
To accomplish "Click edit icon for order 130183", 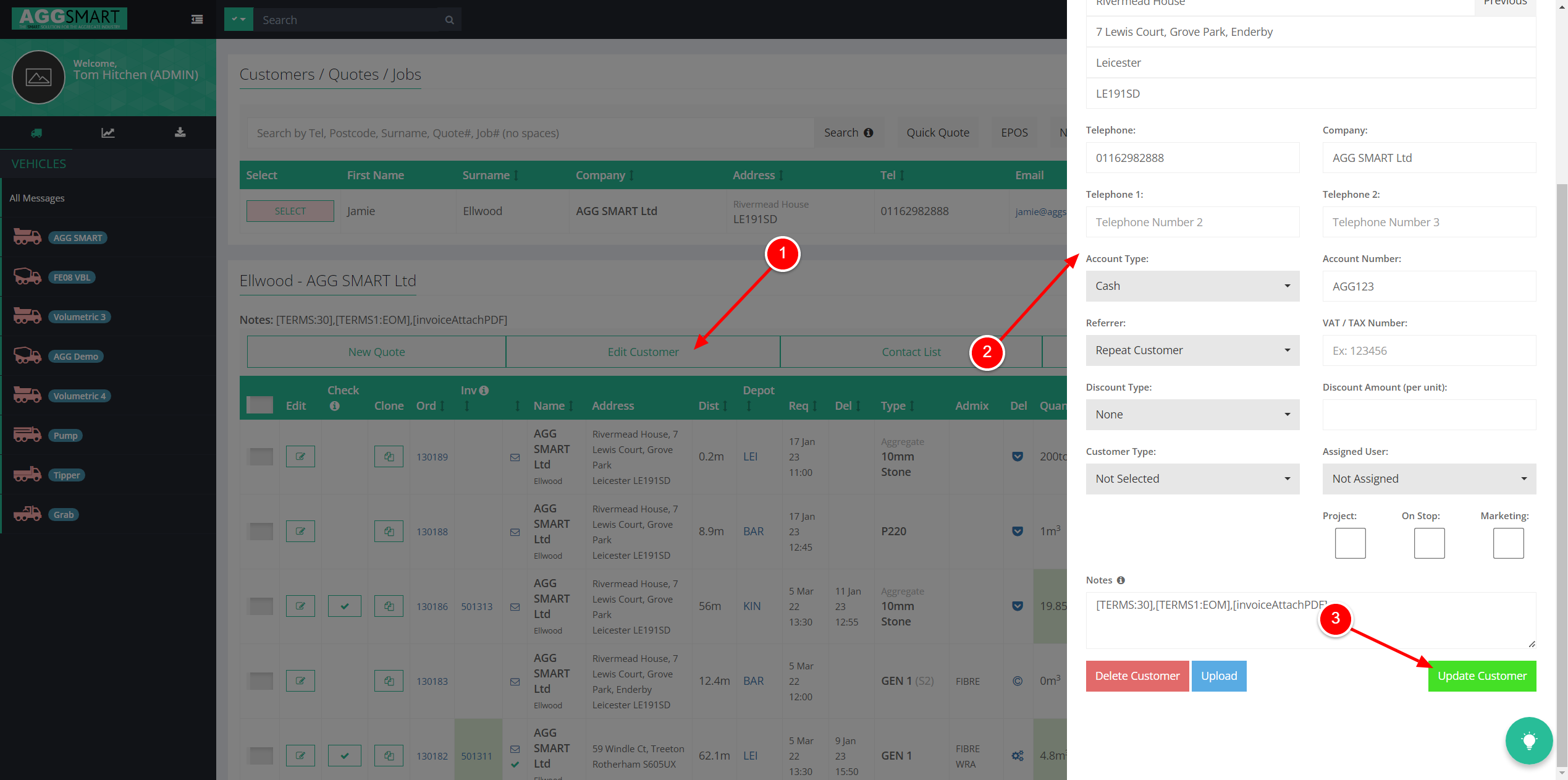I will [300, 680].
